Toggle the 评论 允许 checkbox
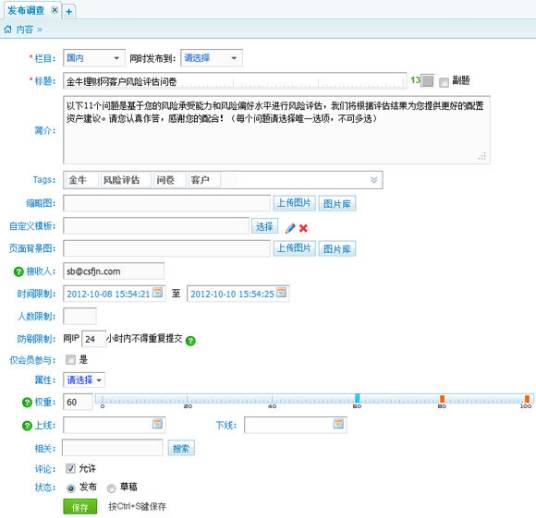 (x=70, y=468)
